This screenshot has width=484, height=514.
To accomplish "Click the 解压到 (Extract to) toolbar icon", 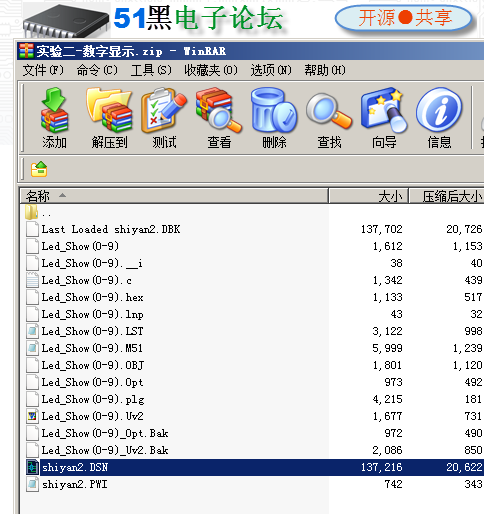I will click(x=109, y=110).
